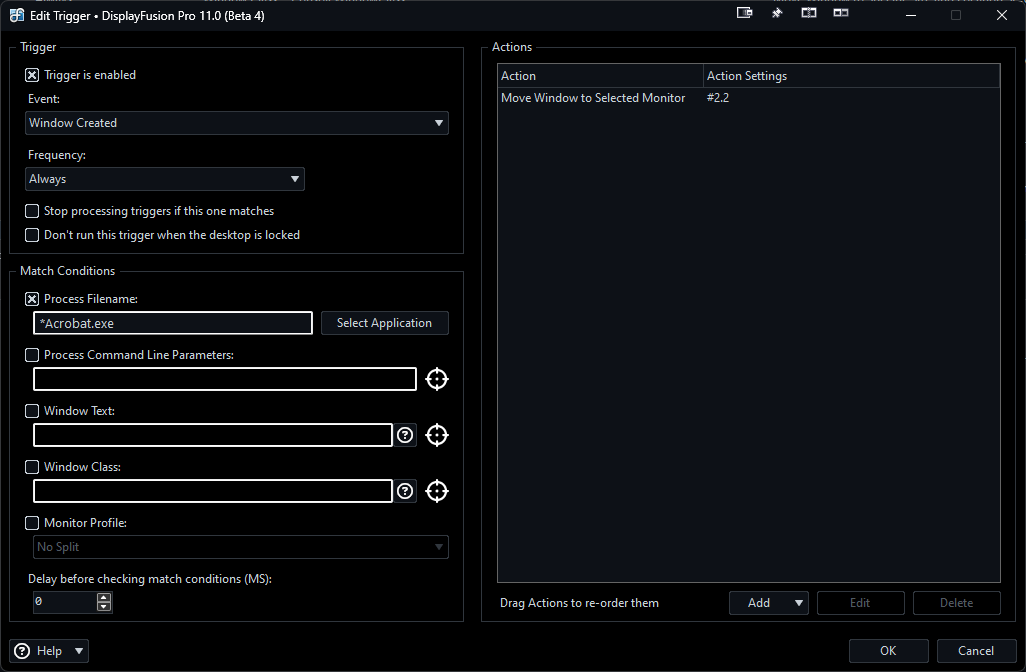
Task: Open the Add actions dropdown button
Action: (x=768, y=603)
